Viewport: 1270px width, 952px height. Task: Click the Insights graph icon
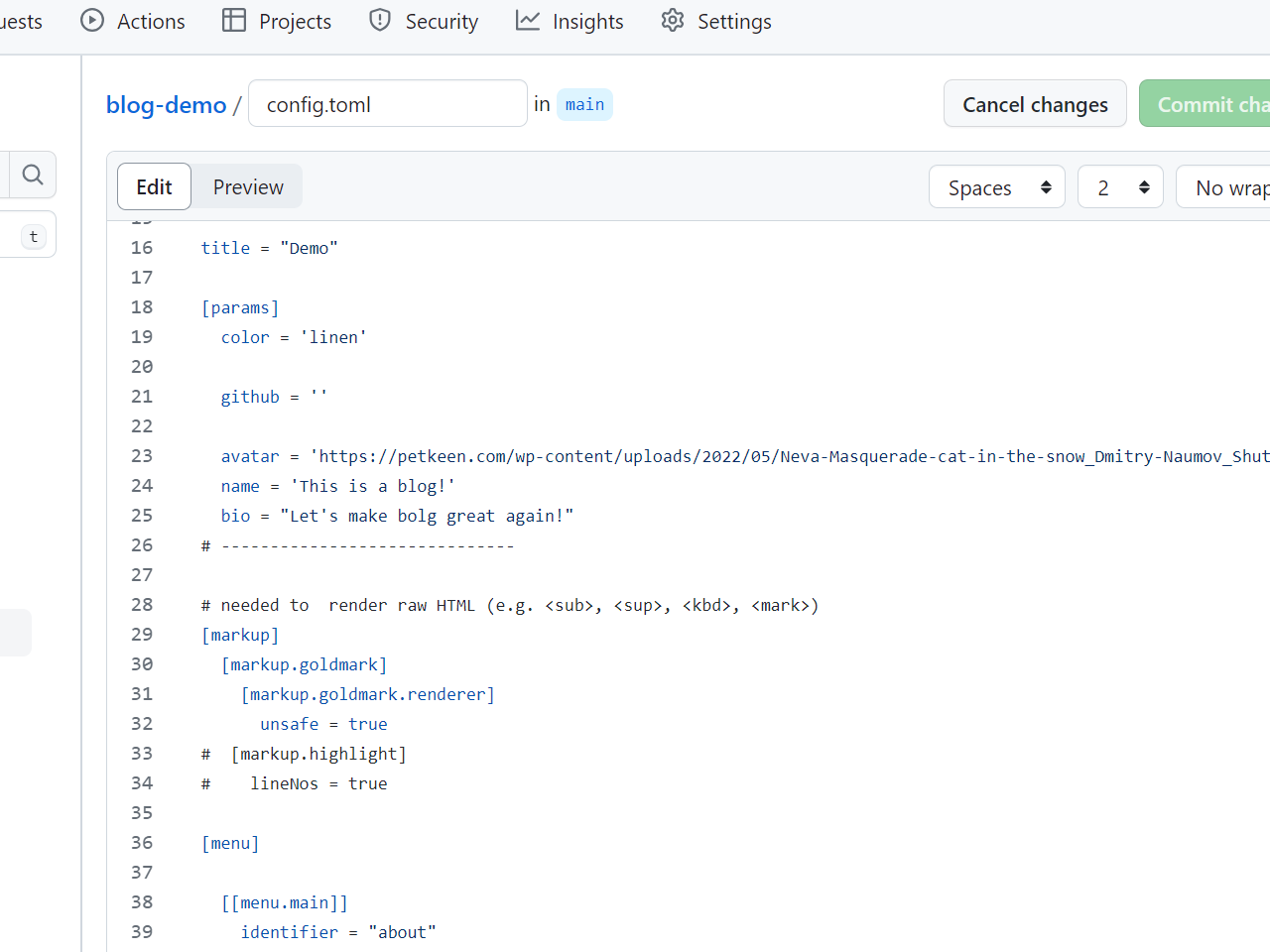[x=528, y=20]
